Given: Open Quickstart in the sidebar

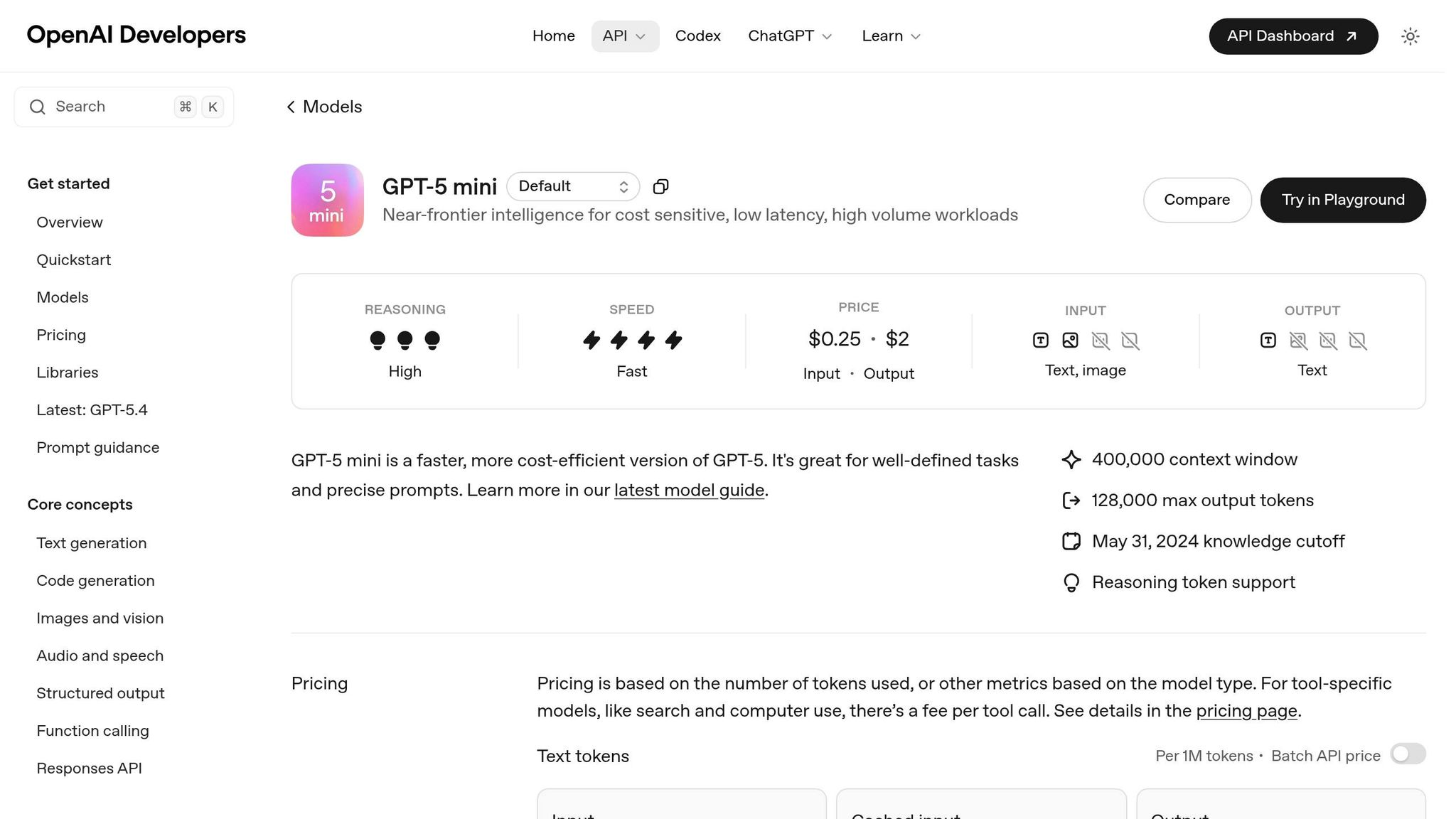Looking at the screenshot, I should tap(74, 260).
